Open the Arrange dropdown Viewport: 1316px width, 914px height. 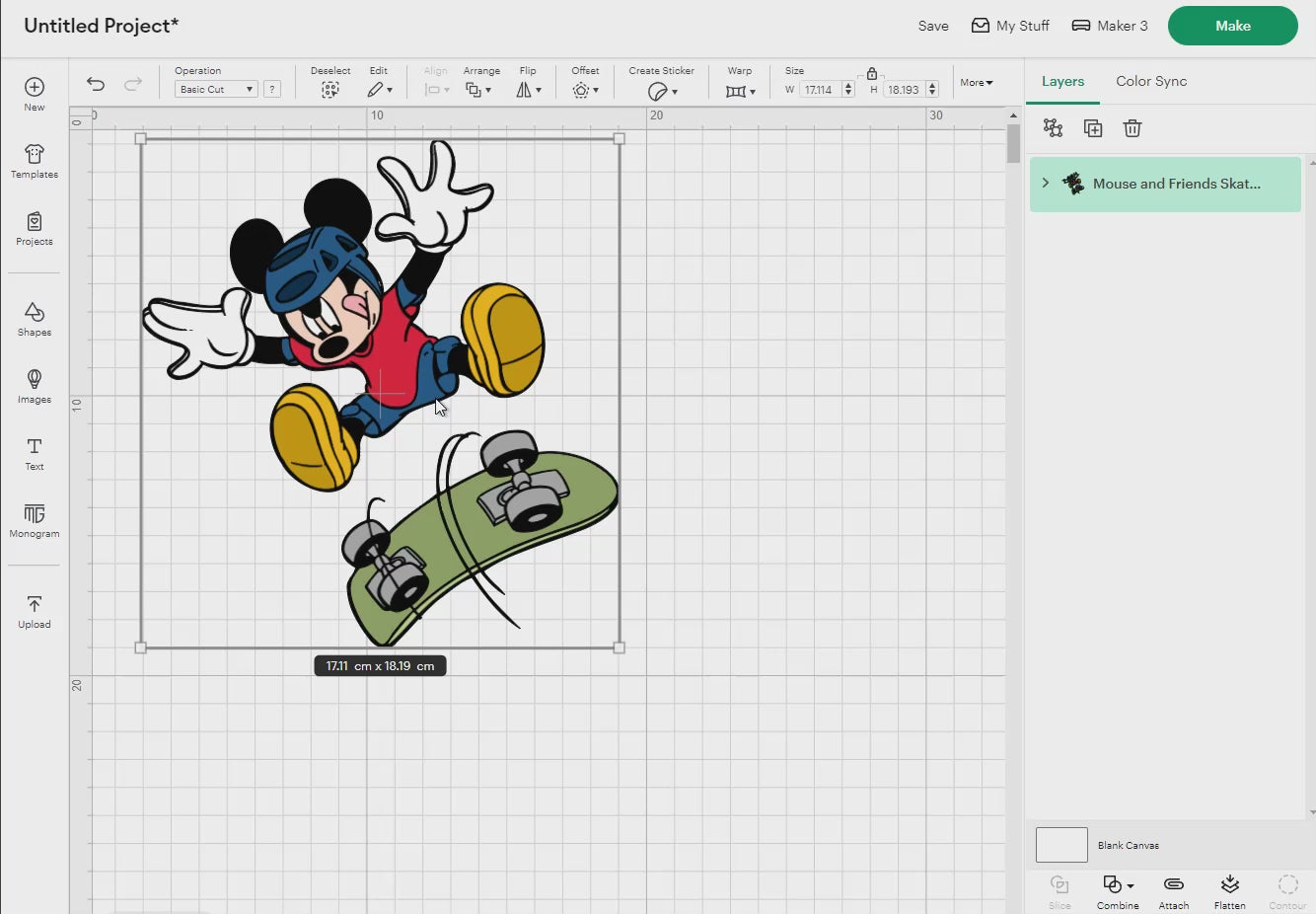click(478, 90)
